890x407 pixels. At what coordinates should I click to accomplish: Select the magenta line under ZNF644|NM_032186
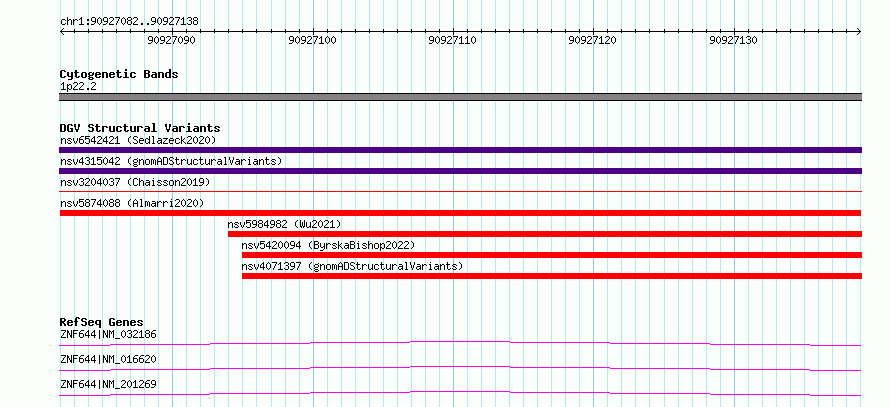[460, 343]
